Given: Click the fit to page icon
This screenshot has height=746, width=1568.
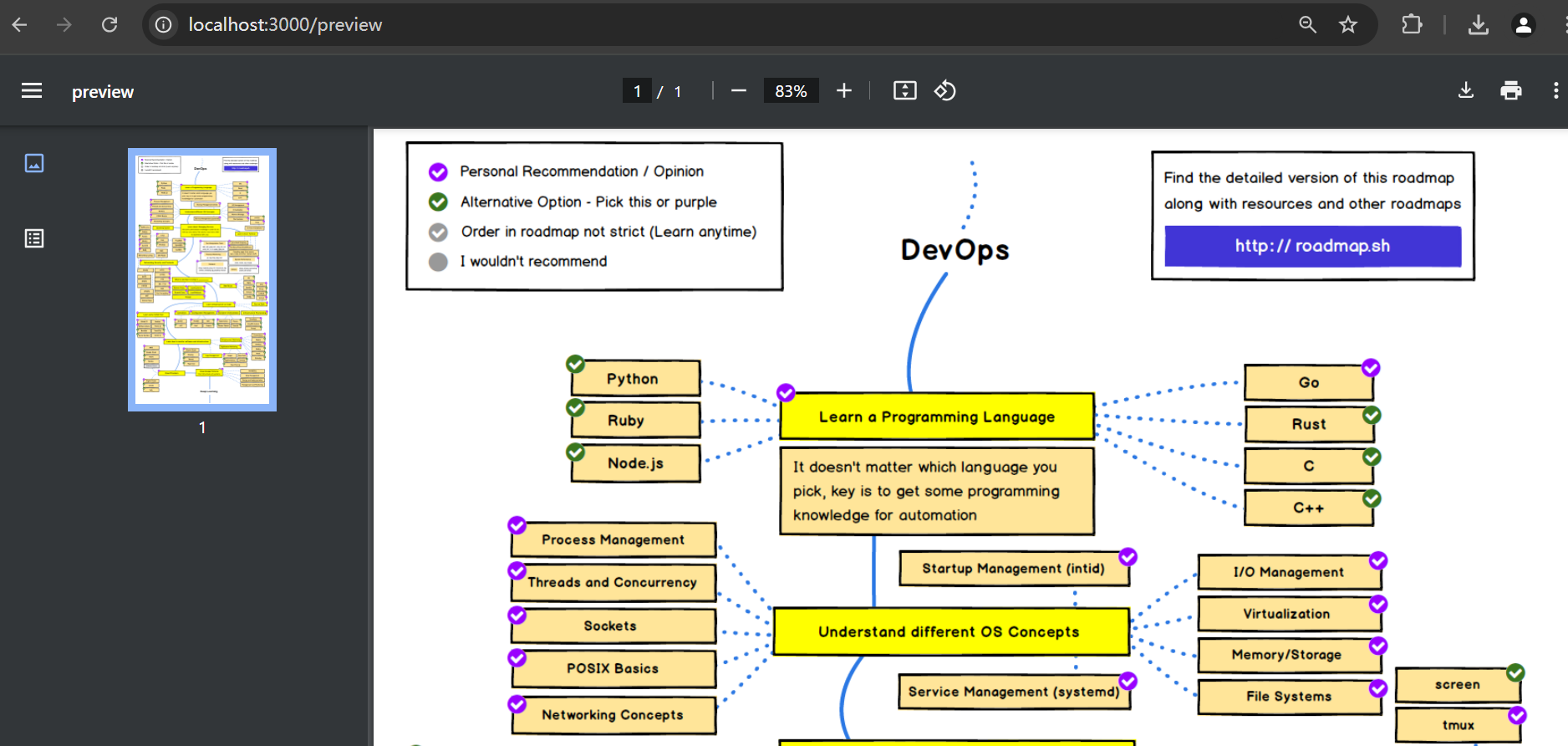Looking at the screenshot, I should tap(904, 91).
